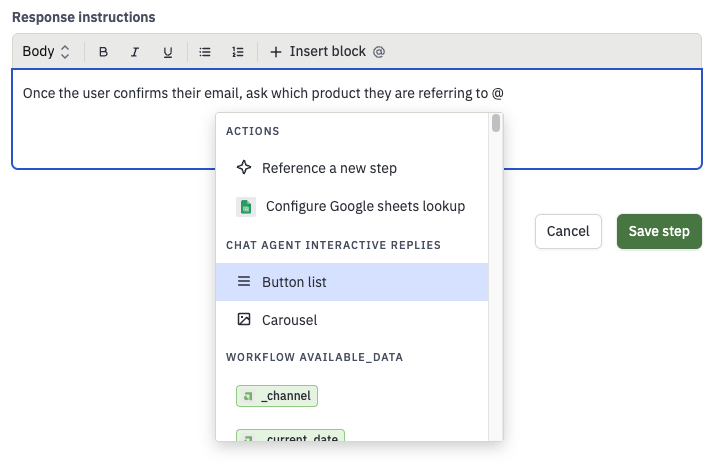Toggle bold text formatting
713x463 pixels.
click(103, 52)
